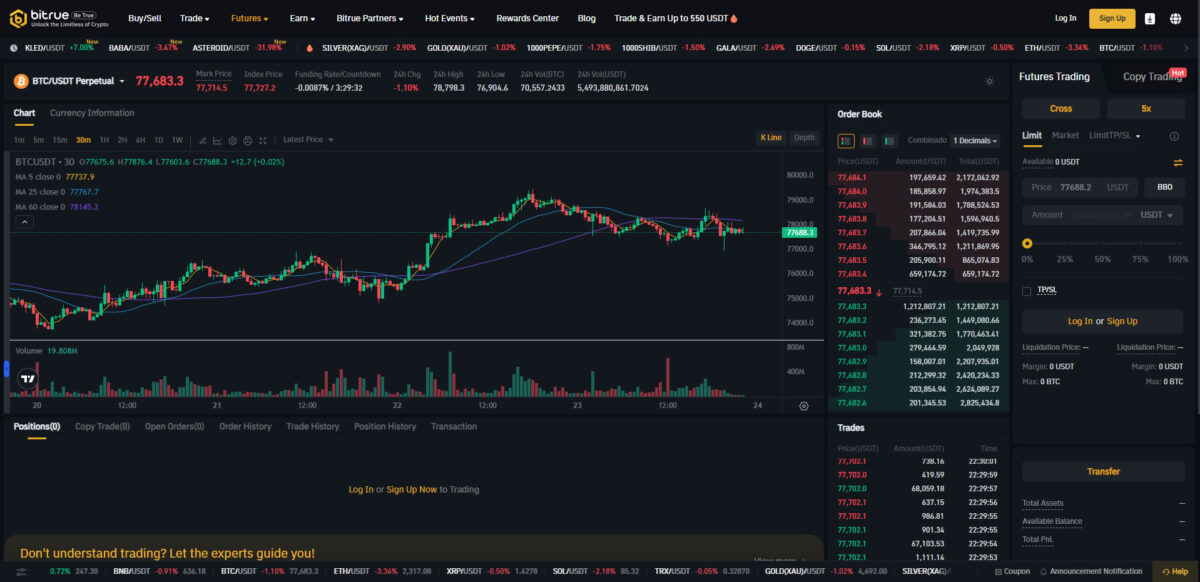Click the yellow slider handle at 0%

click(x=1027, y=243)
